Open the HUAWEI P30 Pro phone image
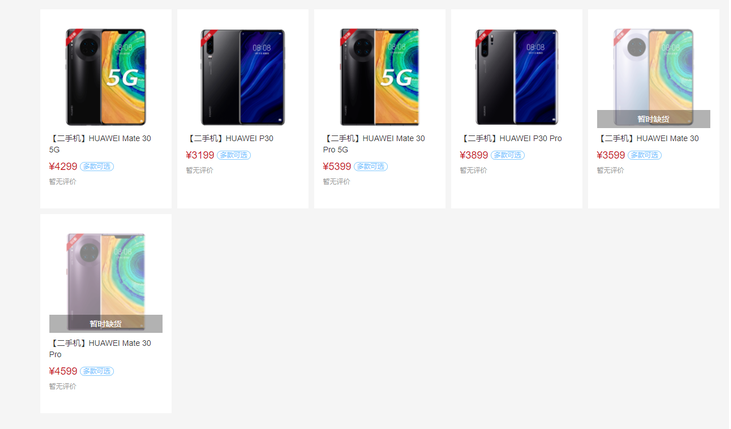Viewport: 731px width, 429px height. coord(517,77)
